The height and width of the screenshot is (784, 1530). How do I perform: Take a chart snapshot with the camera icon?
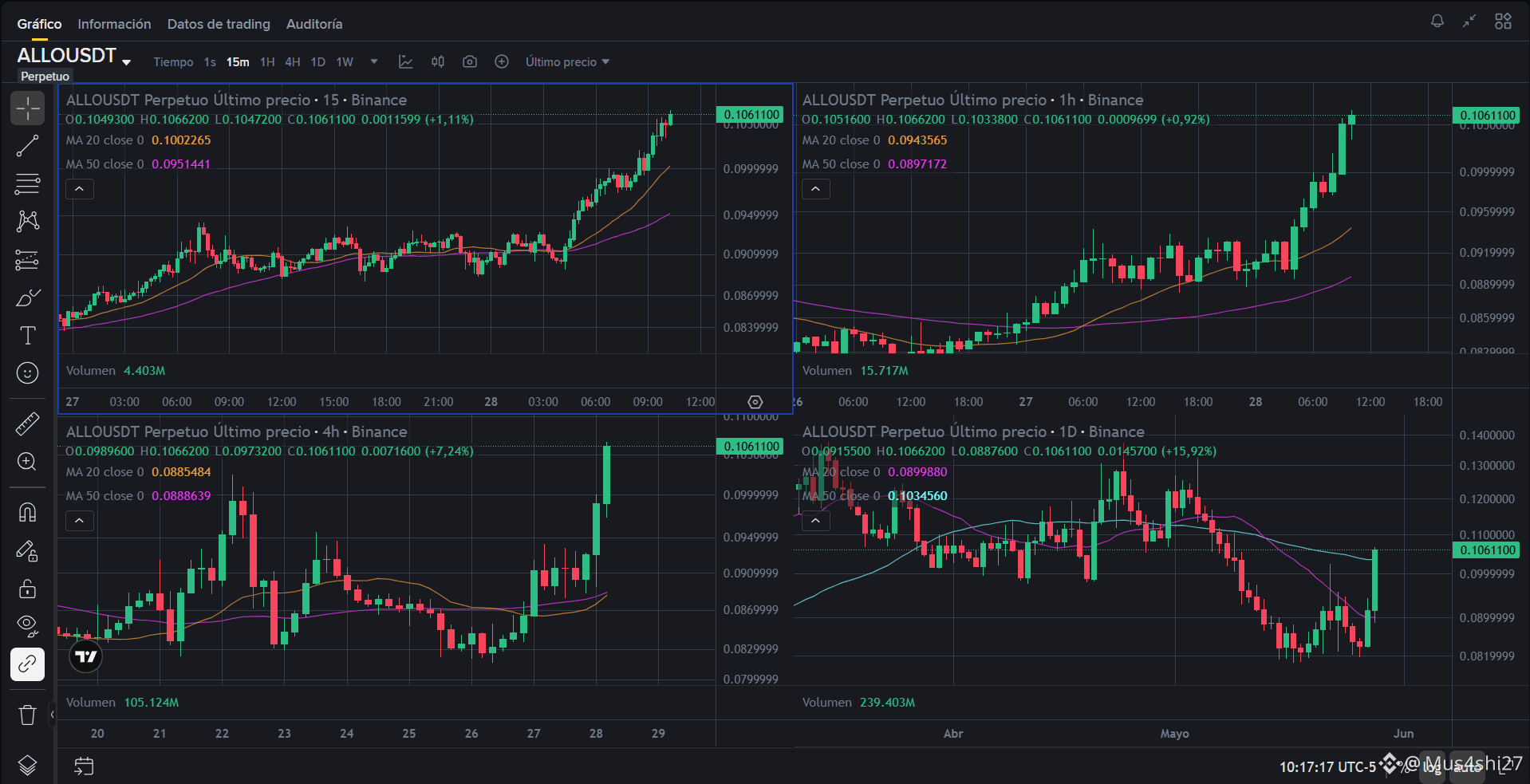(x=470, y=61)
